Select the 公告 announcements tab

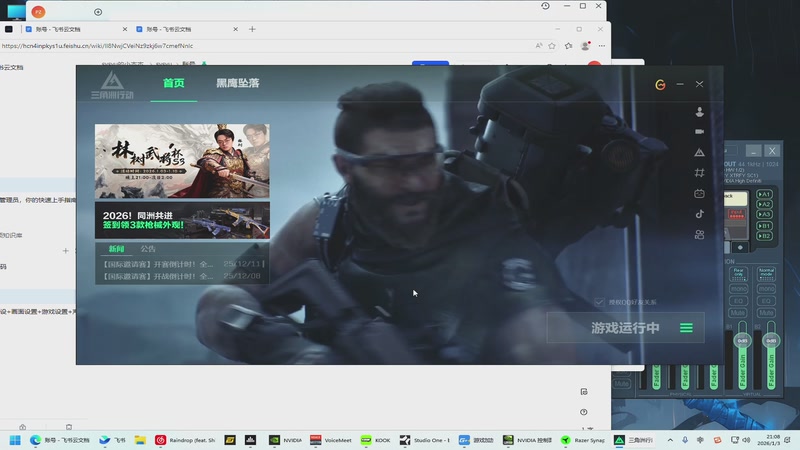tap(148, 249)
